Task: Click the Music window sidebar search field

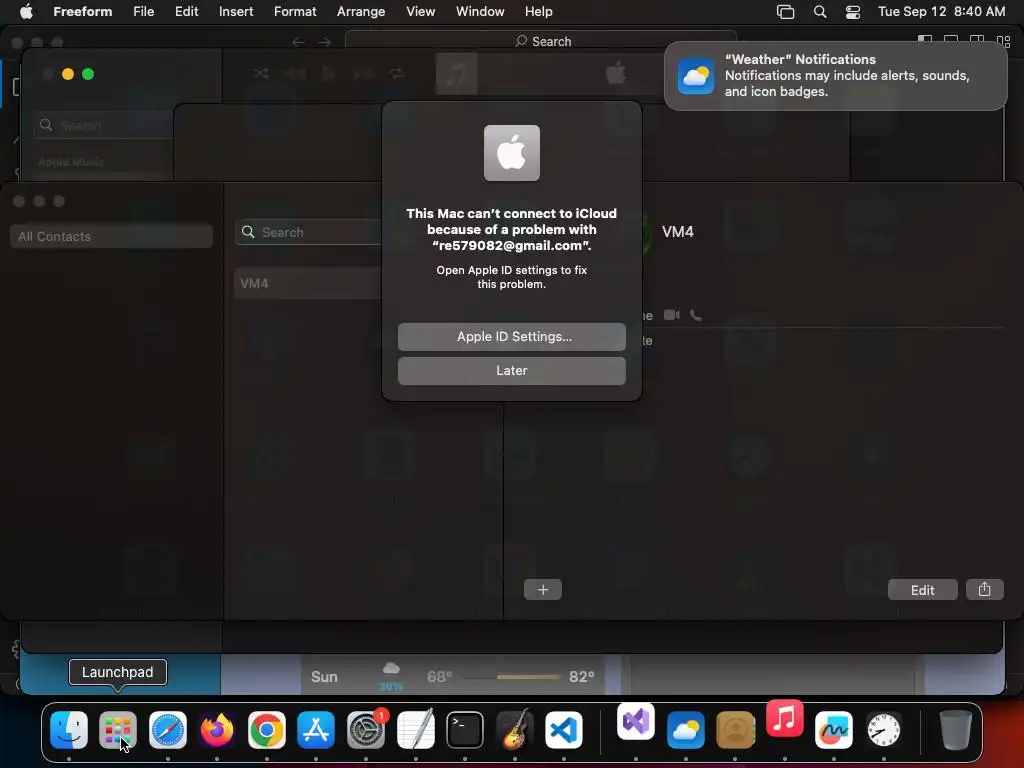Action: click(x=104, y=125)
